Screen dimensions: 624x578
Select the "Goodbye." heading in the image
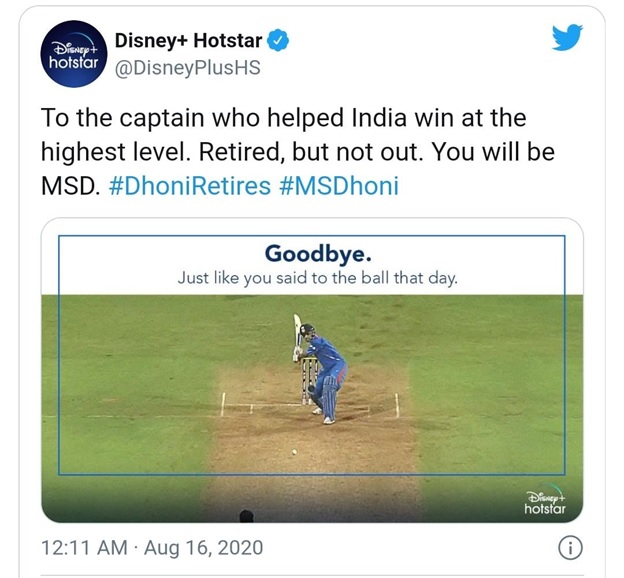tap(311, 253)
